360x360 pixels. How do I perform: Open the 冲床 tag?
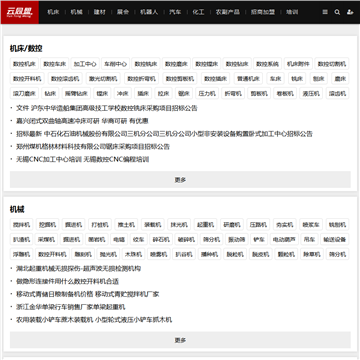[x=122, y=94]
